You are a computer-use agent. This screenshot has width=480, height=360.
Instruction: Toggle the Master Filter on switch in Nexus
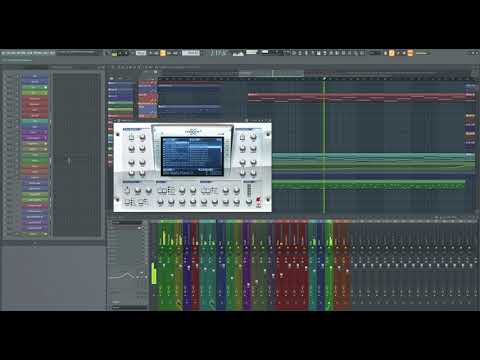[x=127, y=190]
